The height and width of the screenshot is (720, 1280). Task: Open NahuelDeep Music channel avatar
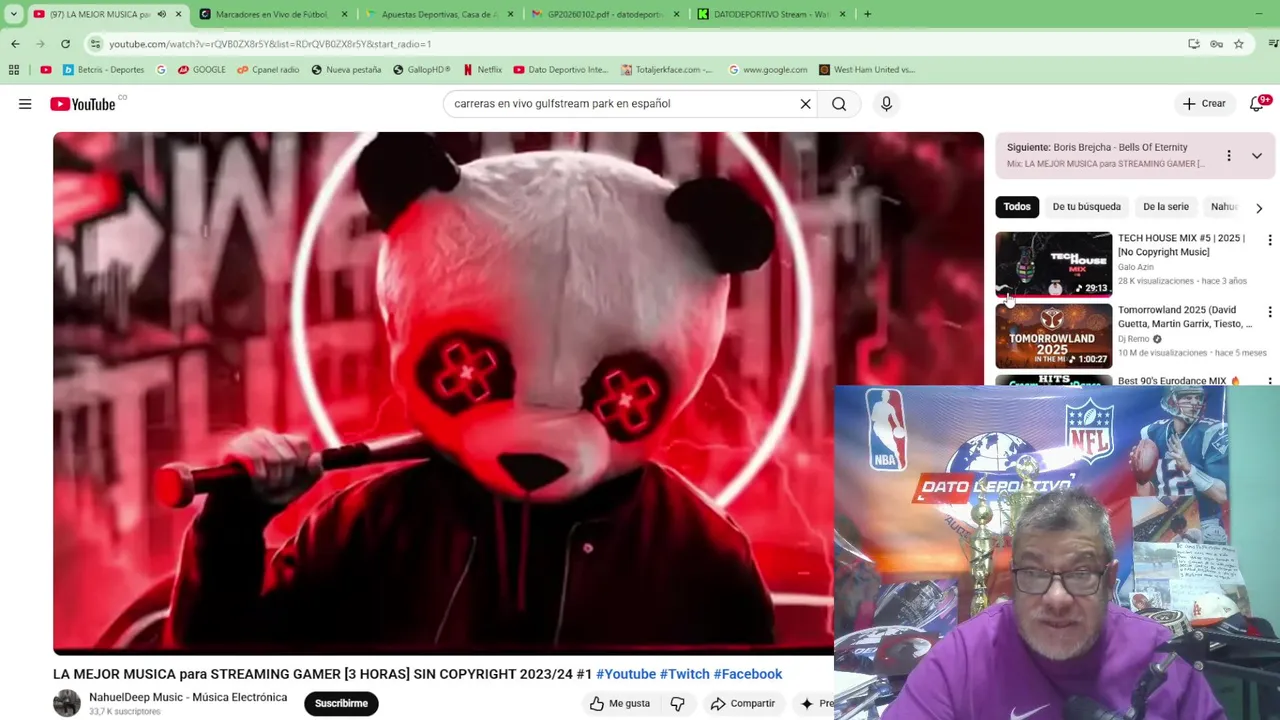coord(67,703)
